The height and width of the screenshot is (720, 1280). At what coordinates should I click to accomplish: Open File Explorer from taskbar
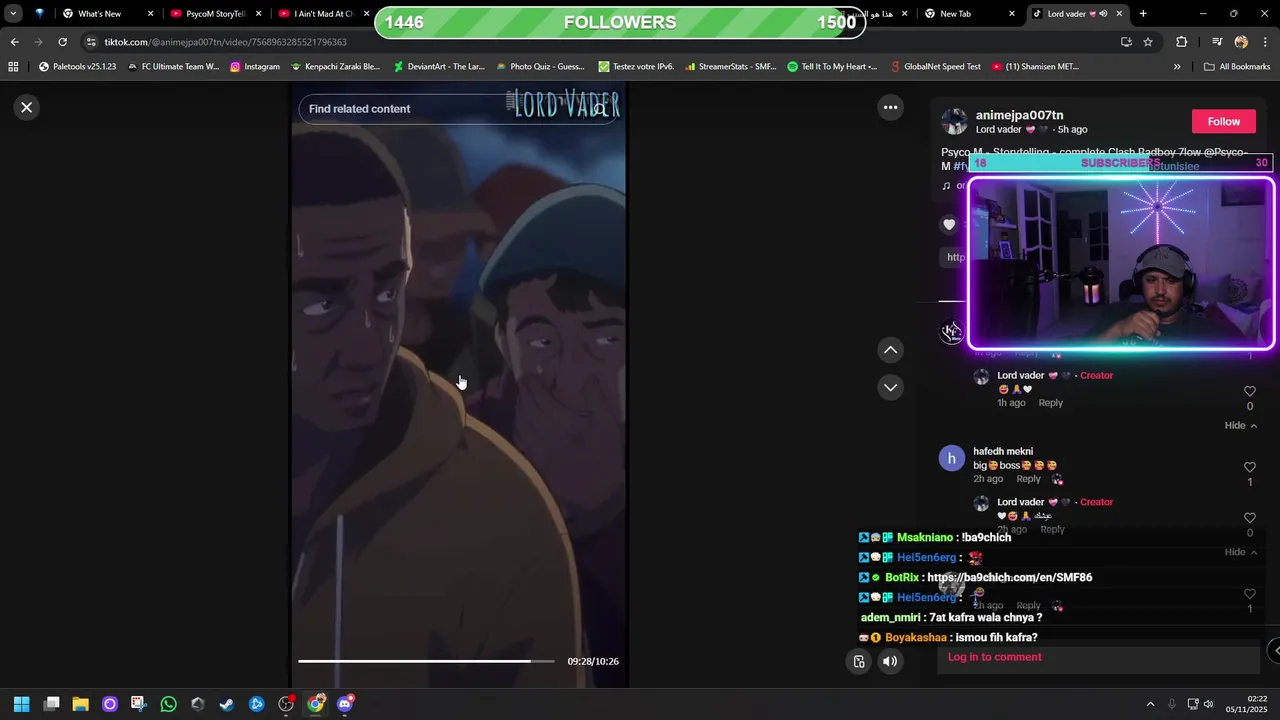[x=81, y=704]
